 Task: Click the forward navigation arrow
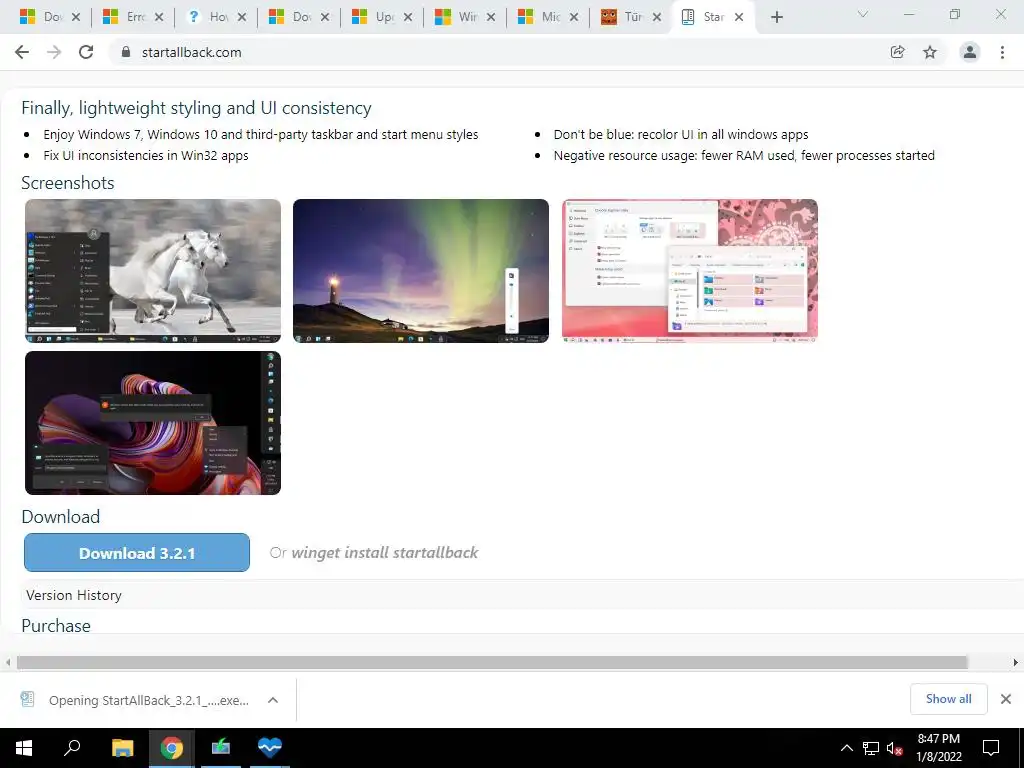click(x=54, y=52)
